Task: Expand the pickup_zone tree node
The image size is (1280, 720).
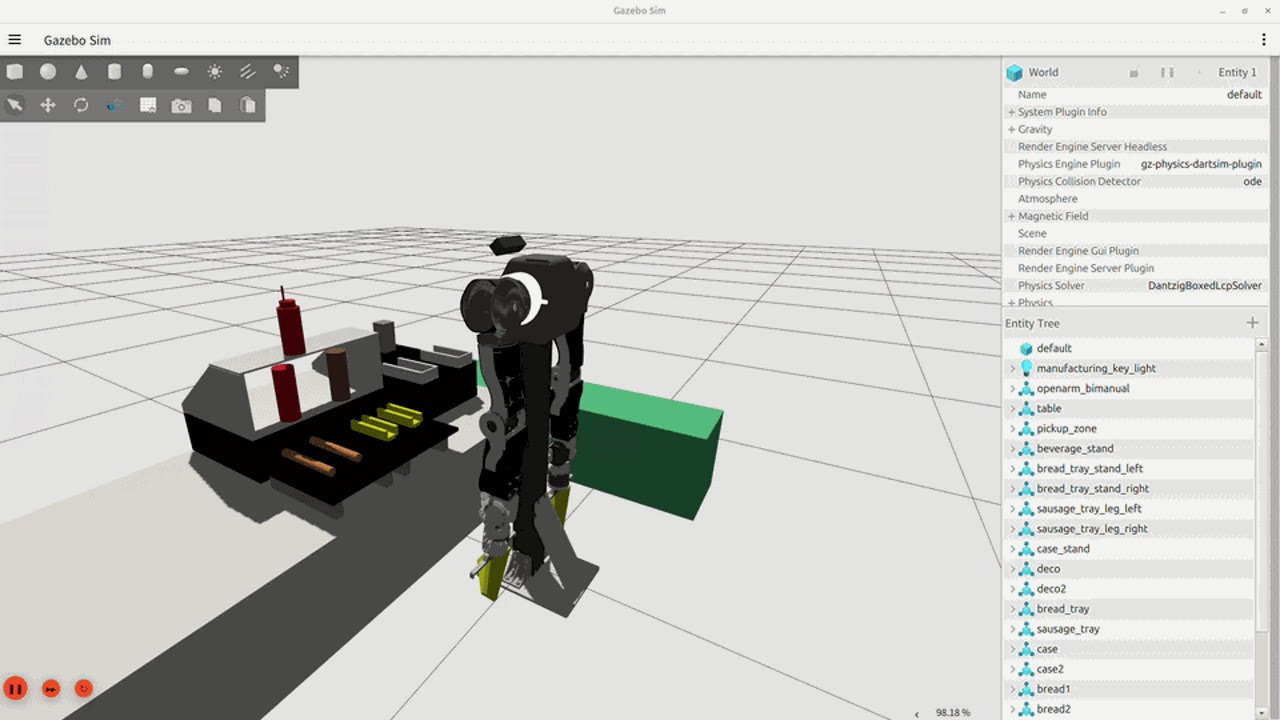Action: tap(1012, 428)
